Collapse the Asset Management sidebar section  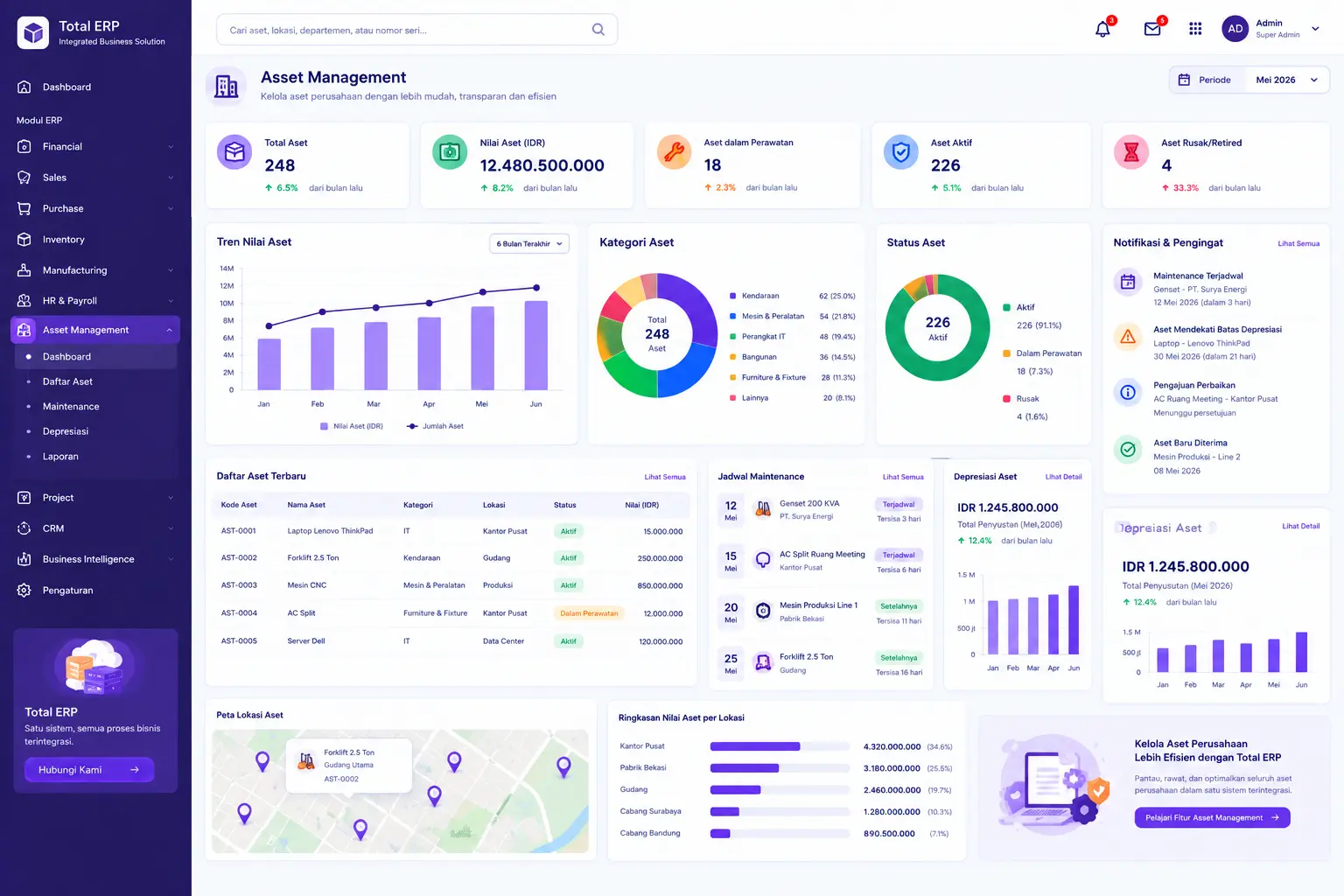click(169, 330)
